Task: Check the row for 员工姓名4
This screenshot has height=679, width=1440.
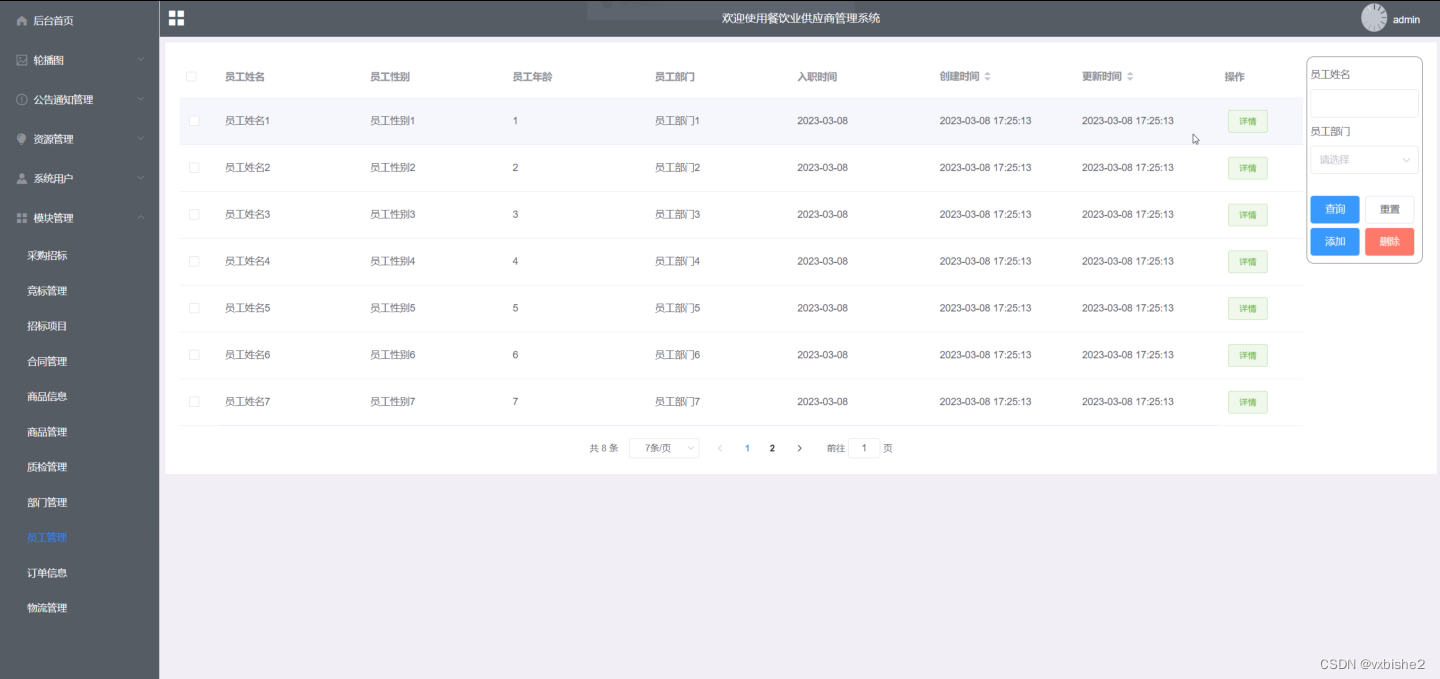Action: tap(194, 262)
